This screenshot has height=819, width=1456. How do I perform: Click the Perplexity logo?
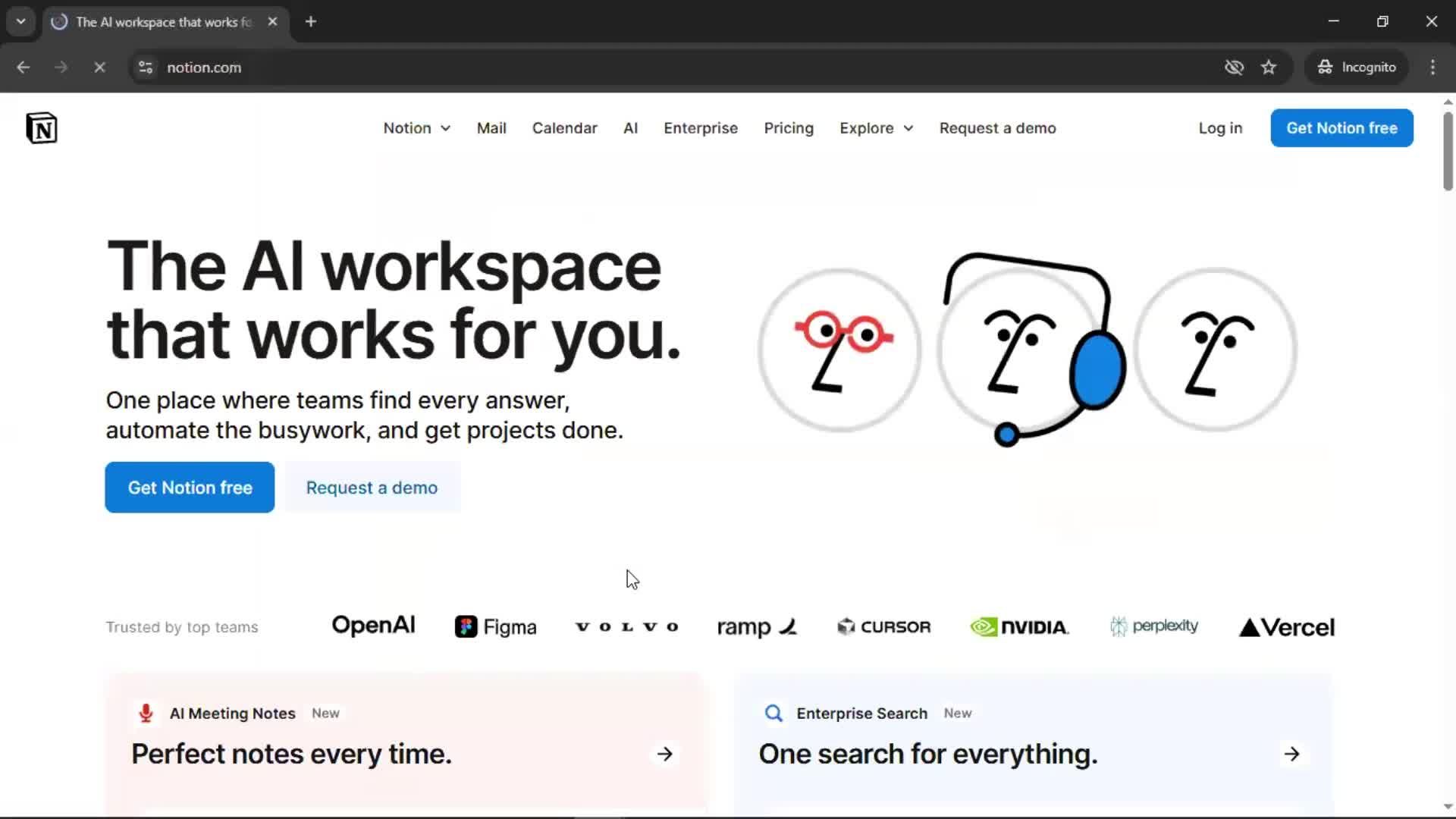click(x=1153, y=626)
